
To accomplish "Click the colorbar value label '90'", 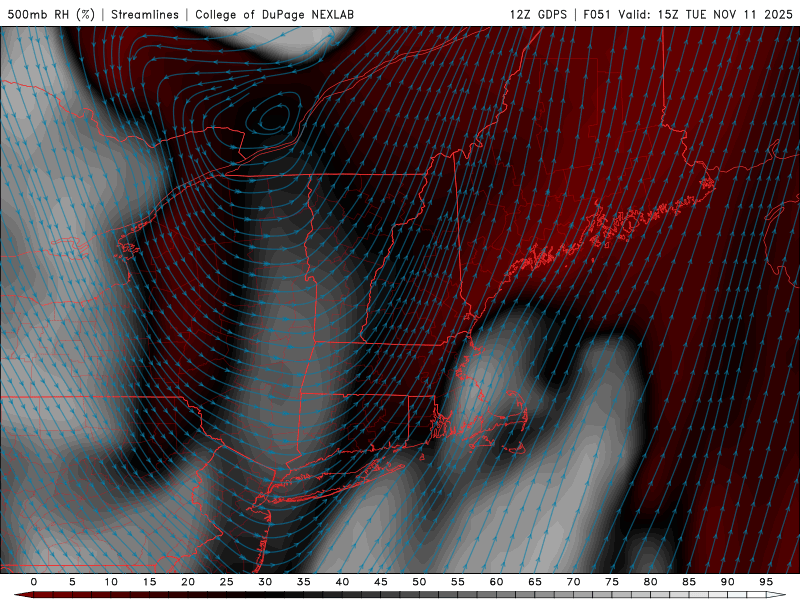I will (727, 582).
